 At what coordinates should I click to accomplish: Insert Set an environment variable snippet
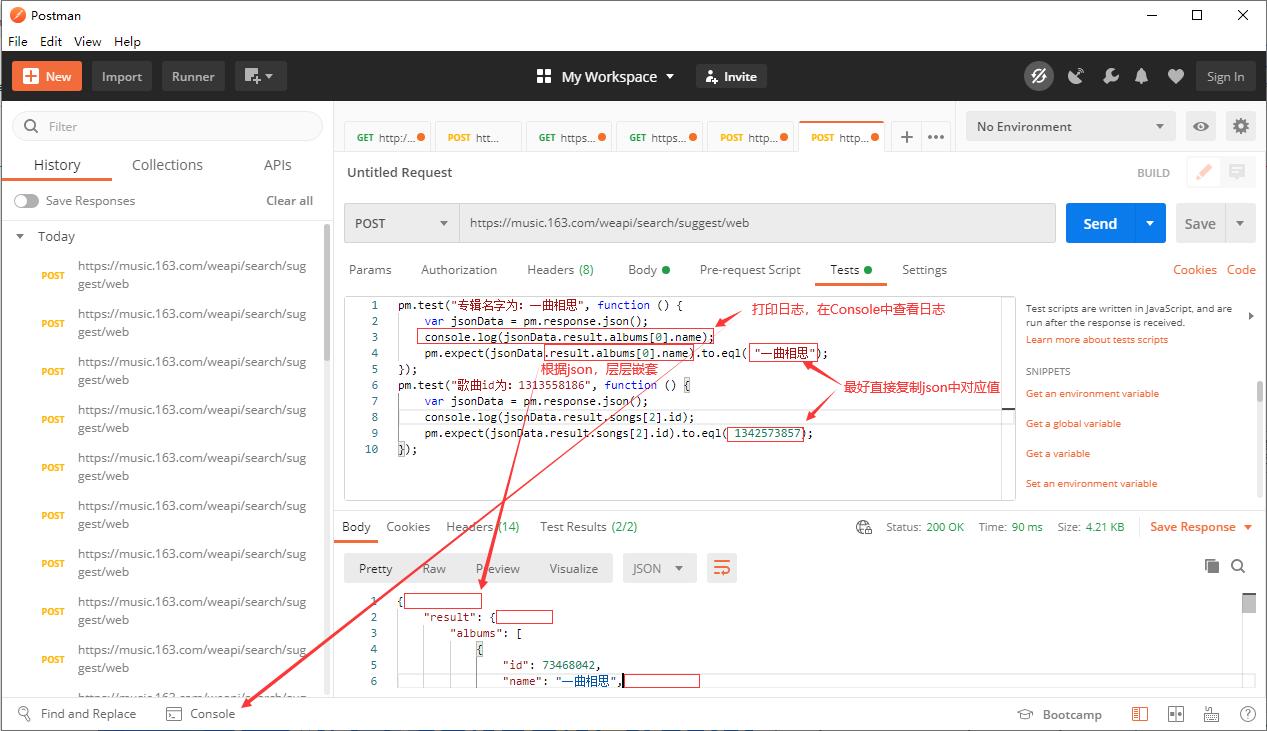(x=1091, y=484)
